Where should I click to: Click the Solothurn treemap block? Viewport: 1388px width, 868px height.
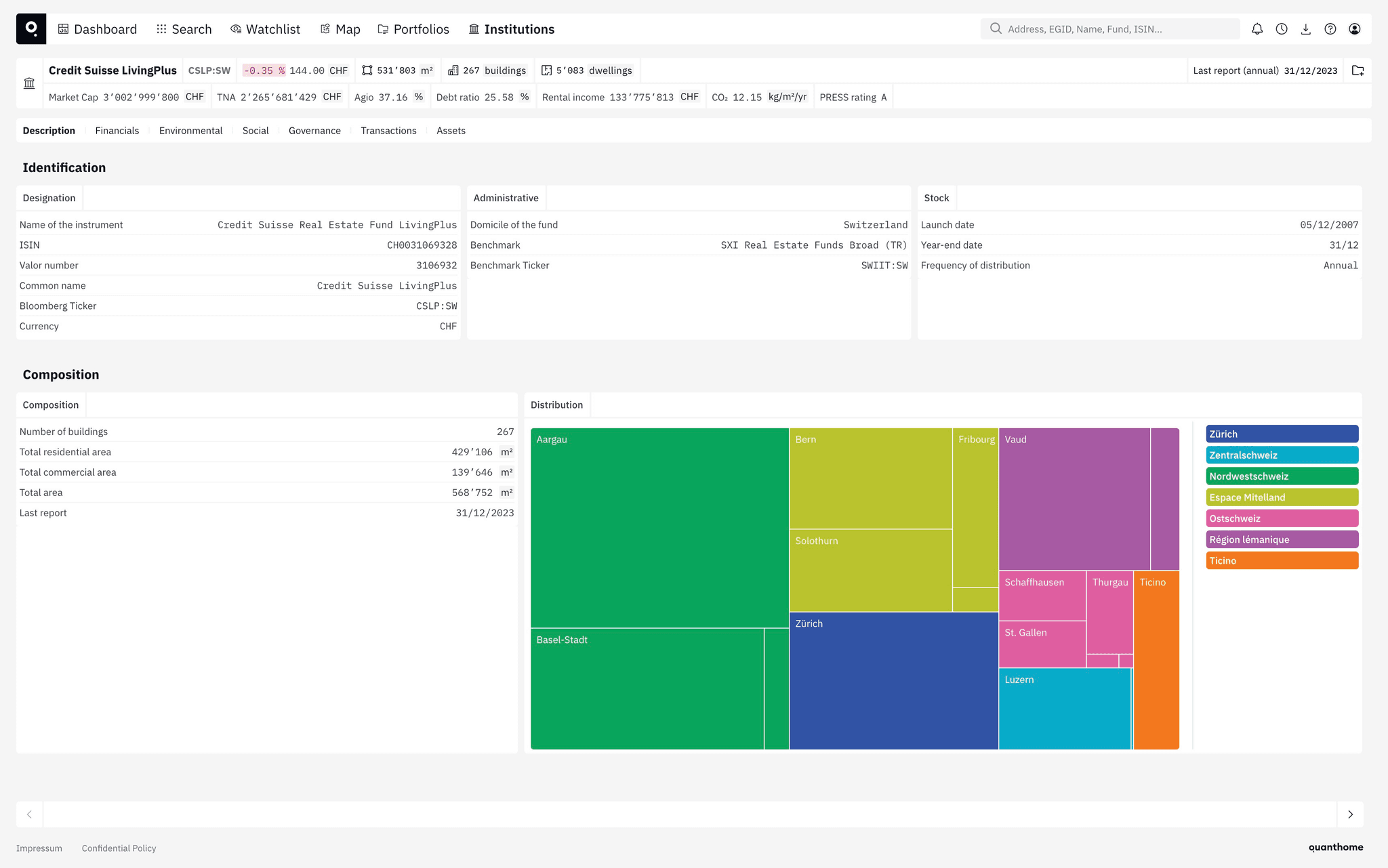[871, 571]
